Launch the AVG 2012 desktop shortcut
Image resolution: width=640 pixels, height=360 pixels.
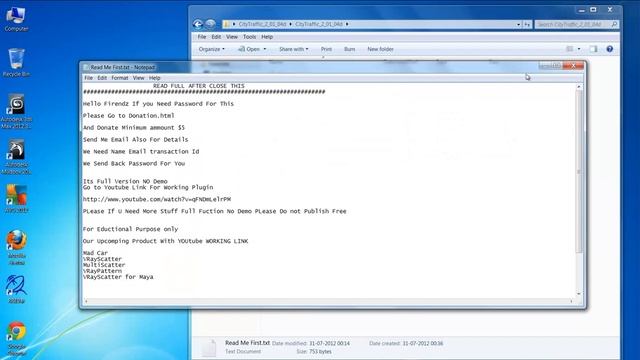pos(16,199)
